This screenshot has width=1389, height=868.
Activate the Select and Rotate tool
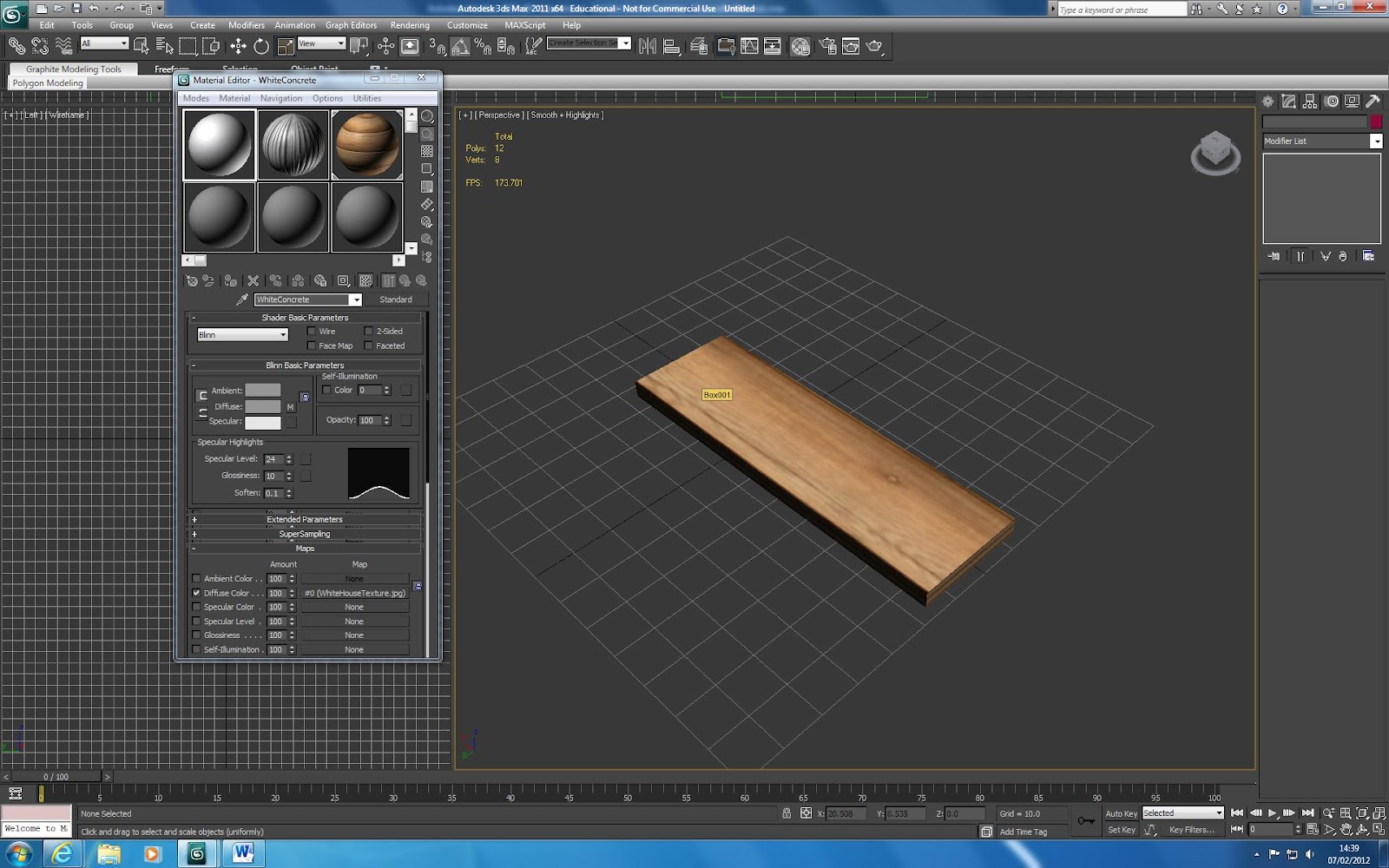[x=261, y=46]
